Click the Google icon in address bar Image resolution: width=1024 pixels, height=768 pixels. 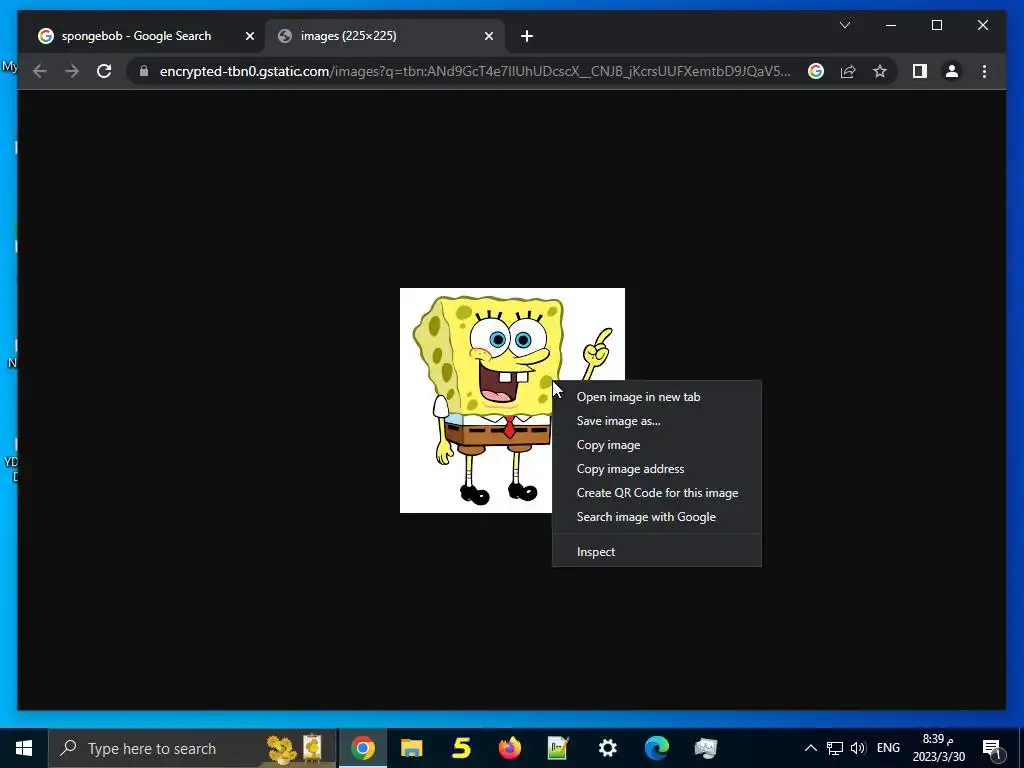click(816, 71)
